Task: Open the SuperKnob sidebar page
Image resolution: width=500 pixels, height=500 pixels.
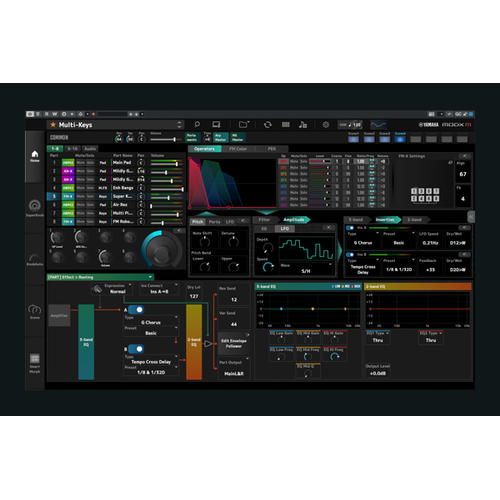Action: [x=35, y=208]
